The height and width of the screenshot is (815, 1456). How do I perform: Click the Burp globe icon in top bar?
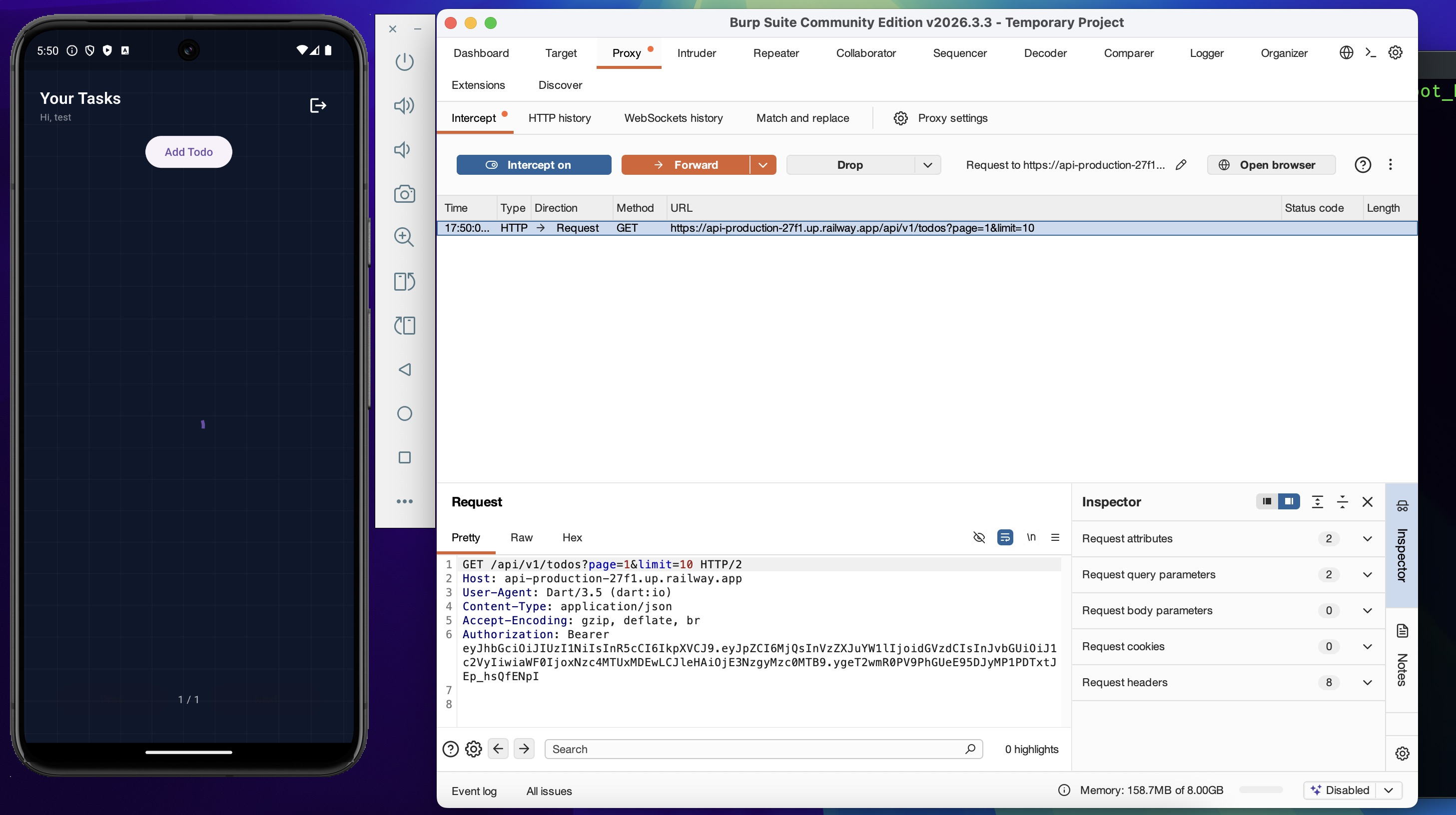pyautogui.click(x=1347, y=52)
